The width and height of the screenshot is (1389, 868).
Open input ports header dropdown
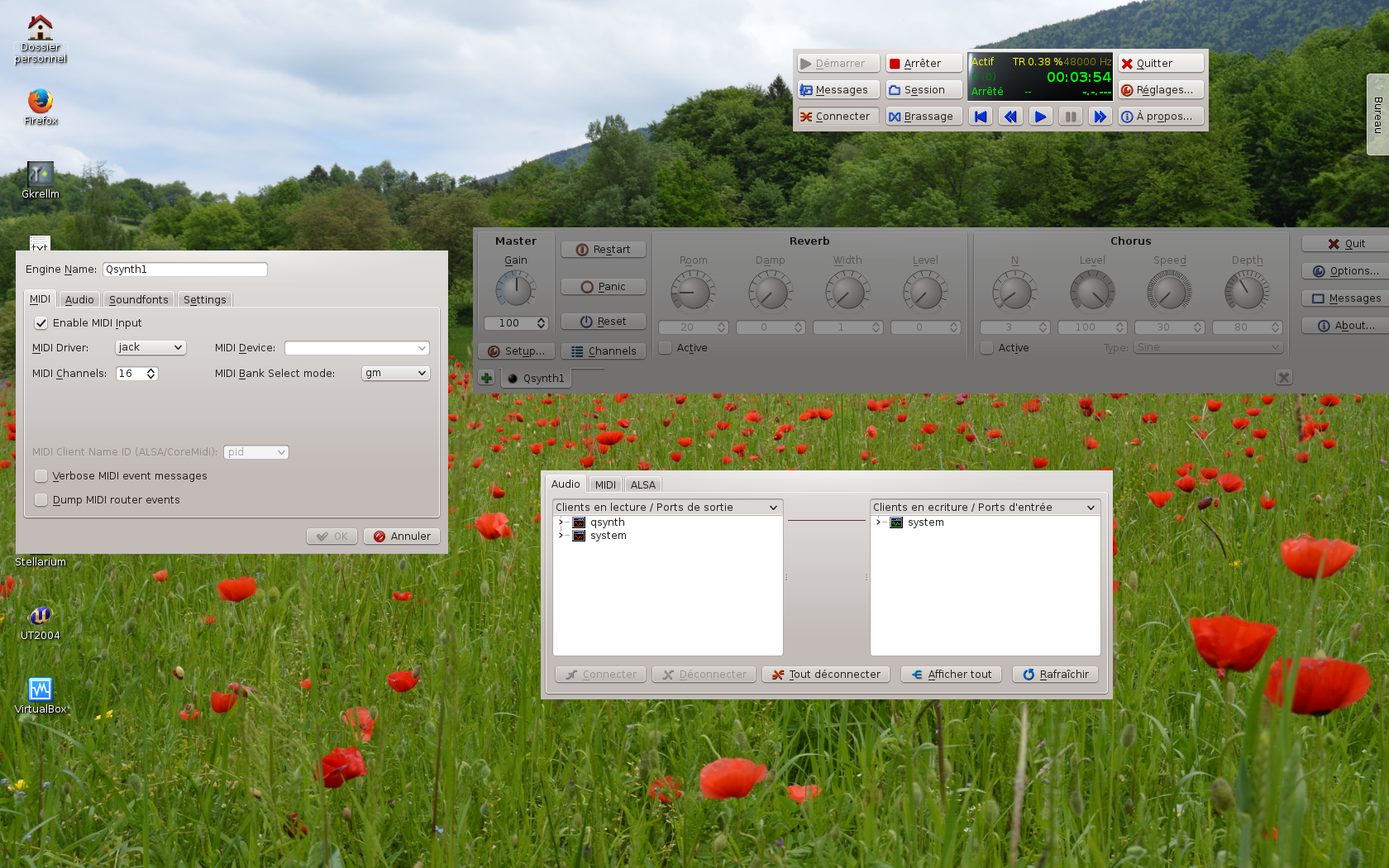click(x=985, y=508)
